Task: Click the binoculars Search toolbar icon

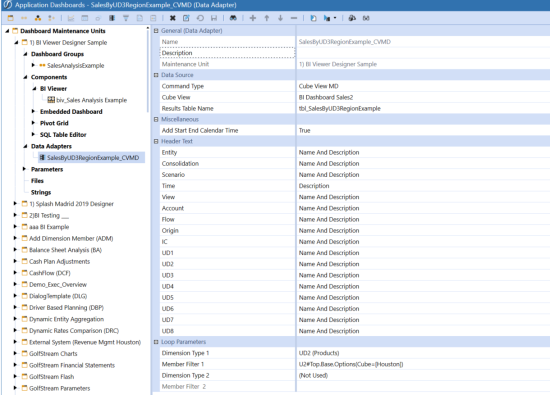Action: 233,18
